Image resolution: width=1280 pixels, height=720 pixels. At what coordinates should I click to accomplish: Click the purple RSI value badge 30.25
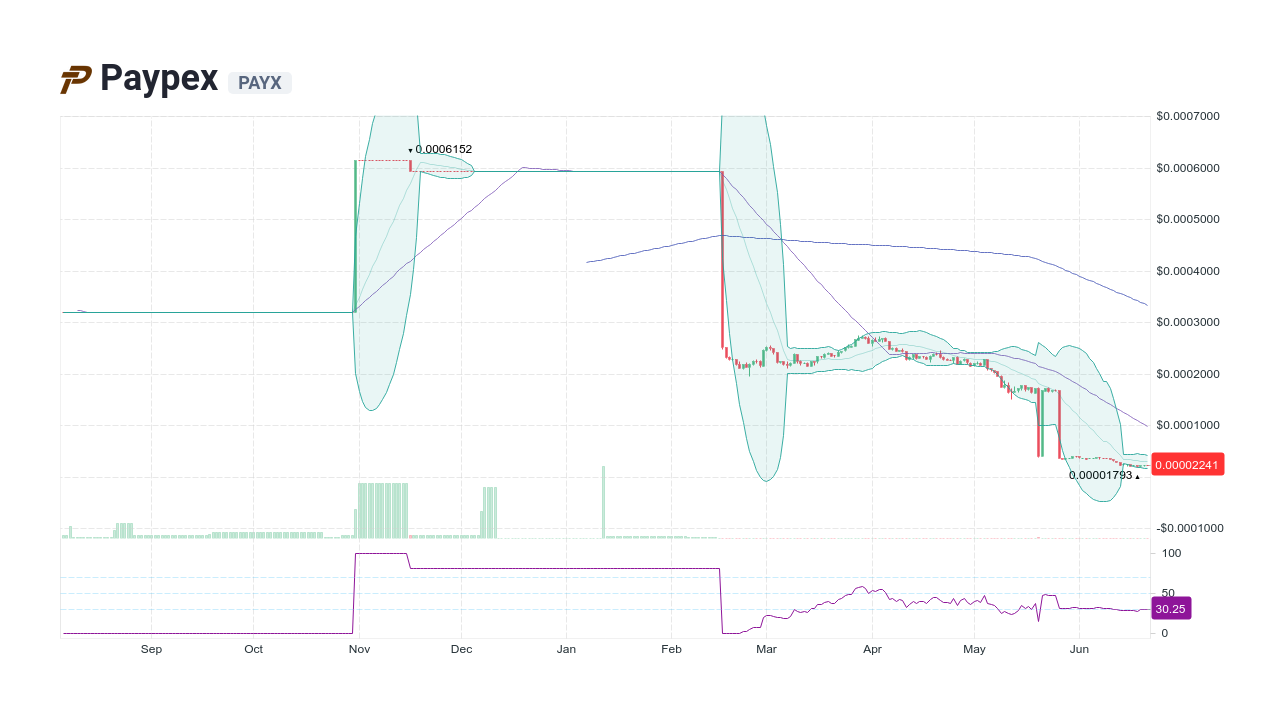click(1171, 608)
